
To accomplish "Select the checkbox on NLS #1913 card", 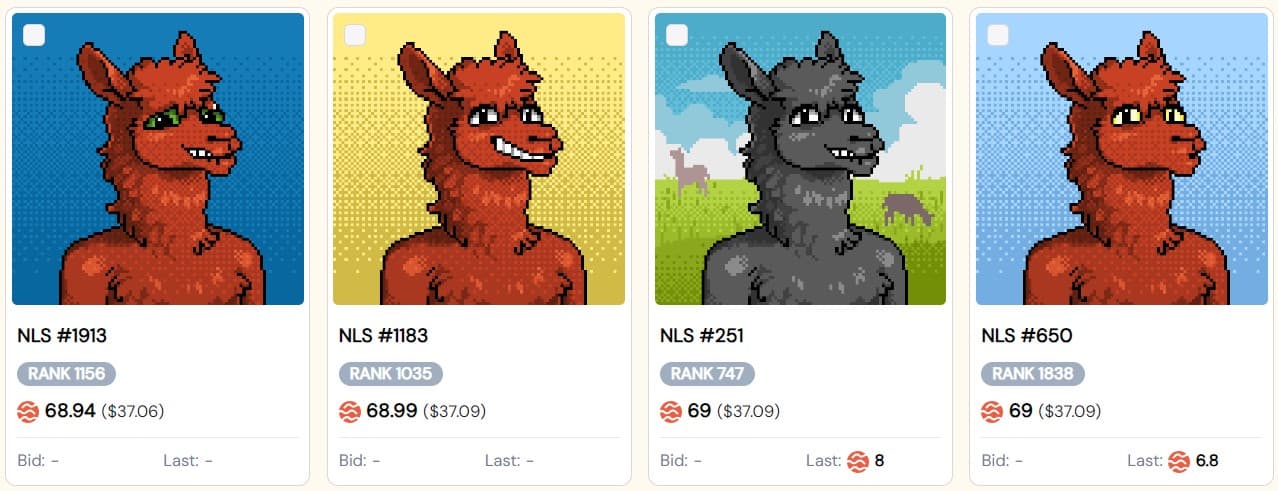I will pos(35,35).
